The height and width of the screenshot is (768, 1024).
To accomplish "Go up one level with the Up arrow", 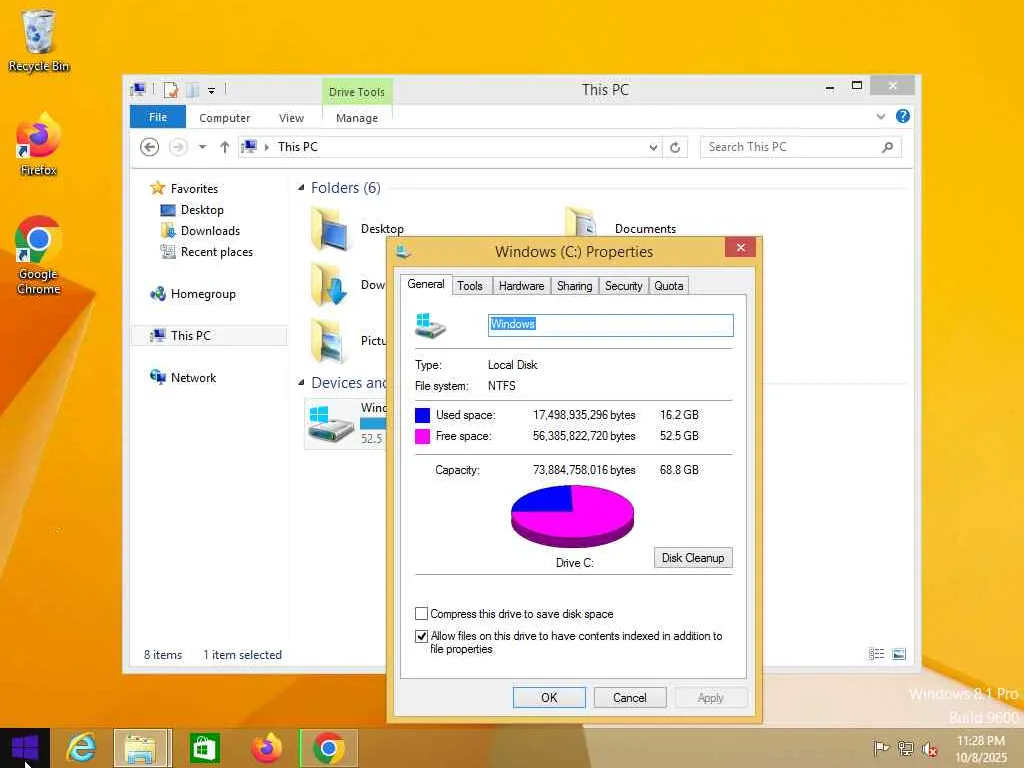I will [x=225, y=147].
